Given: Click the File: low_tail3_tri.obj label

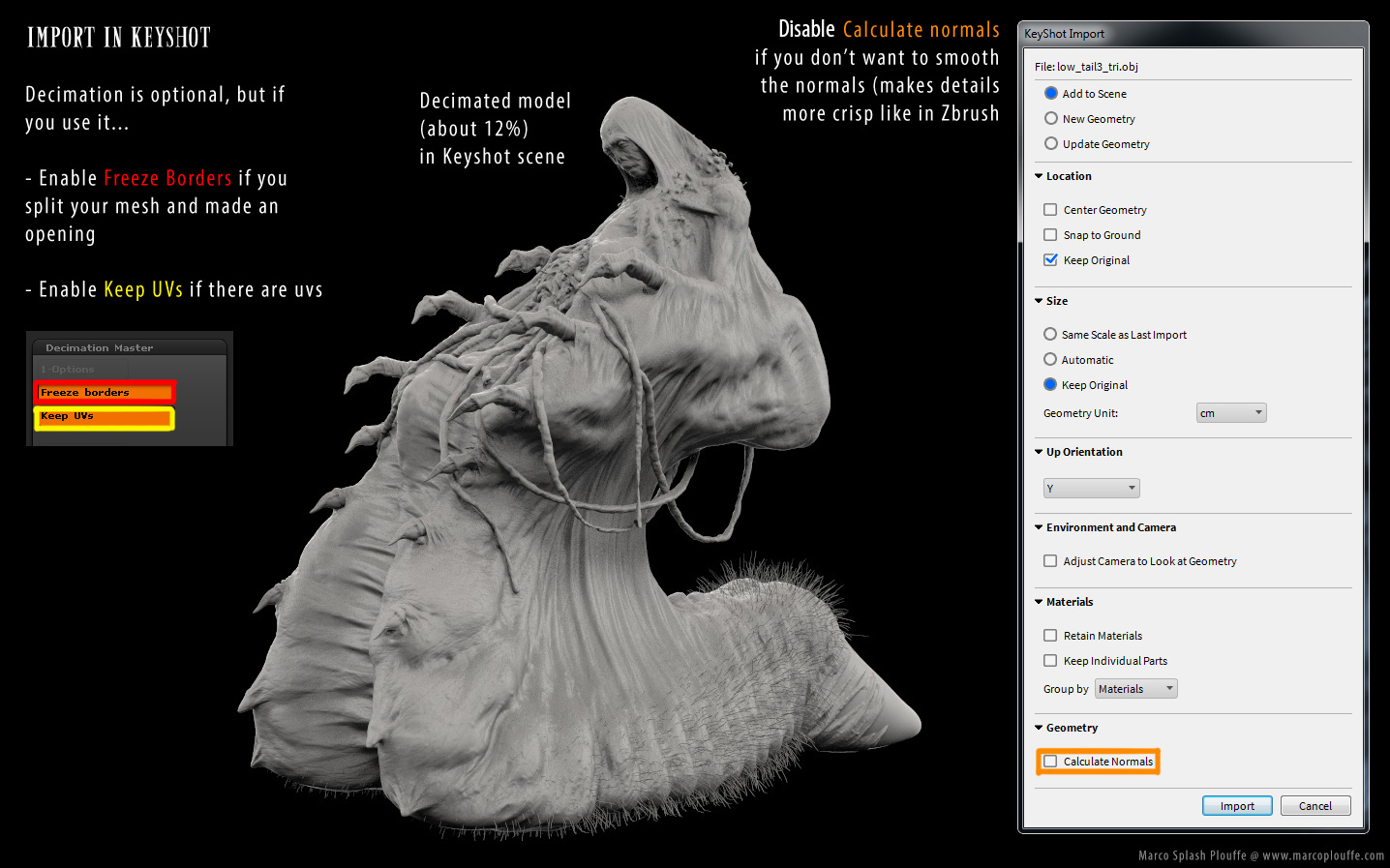Looking at the screenshot, I should click(1086, 67).
